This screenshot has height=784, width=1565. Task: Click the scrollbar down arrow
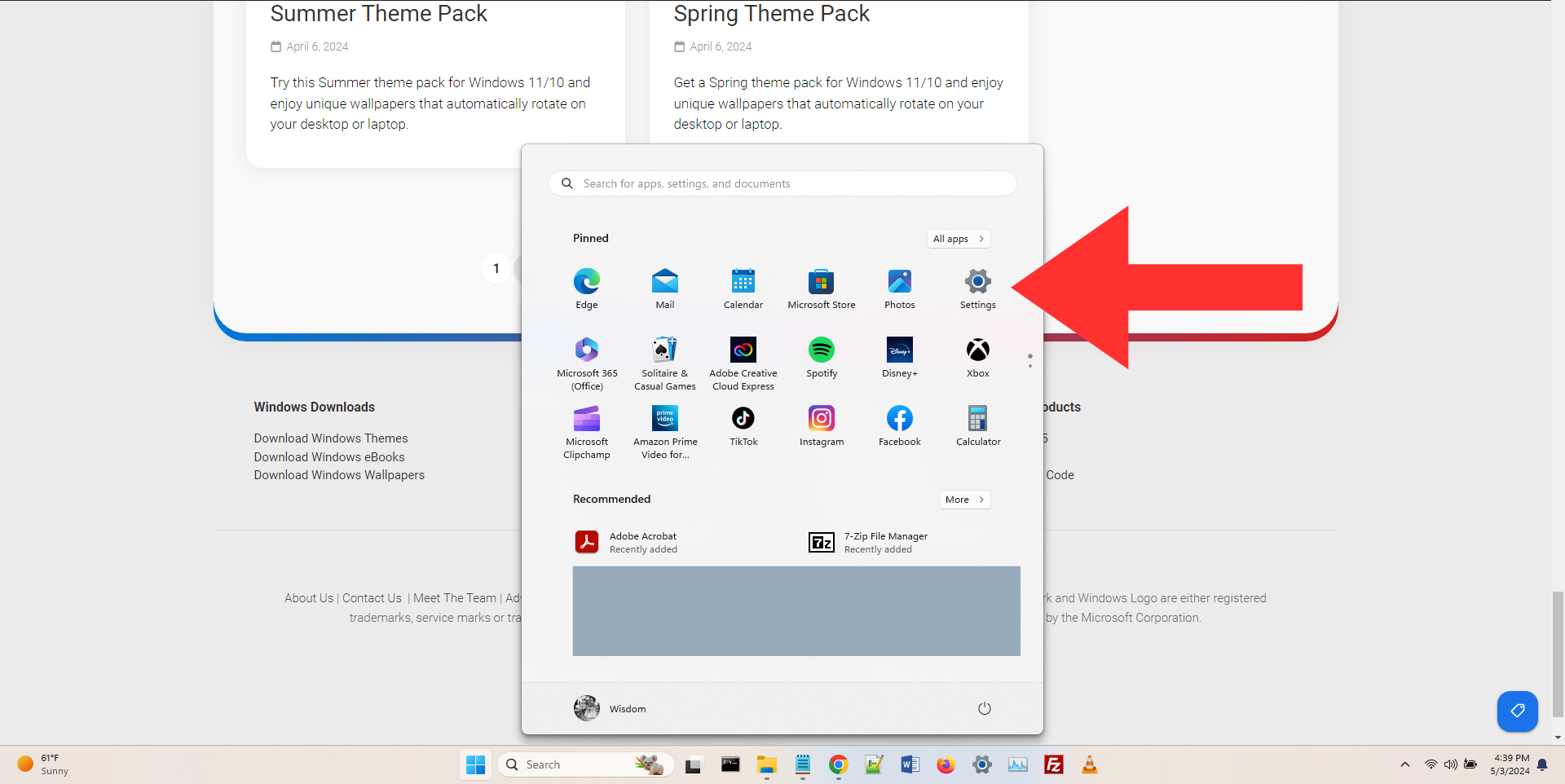(x=1558, y=738)
